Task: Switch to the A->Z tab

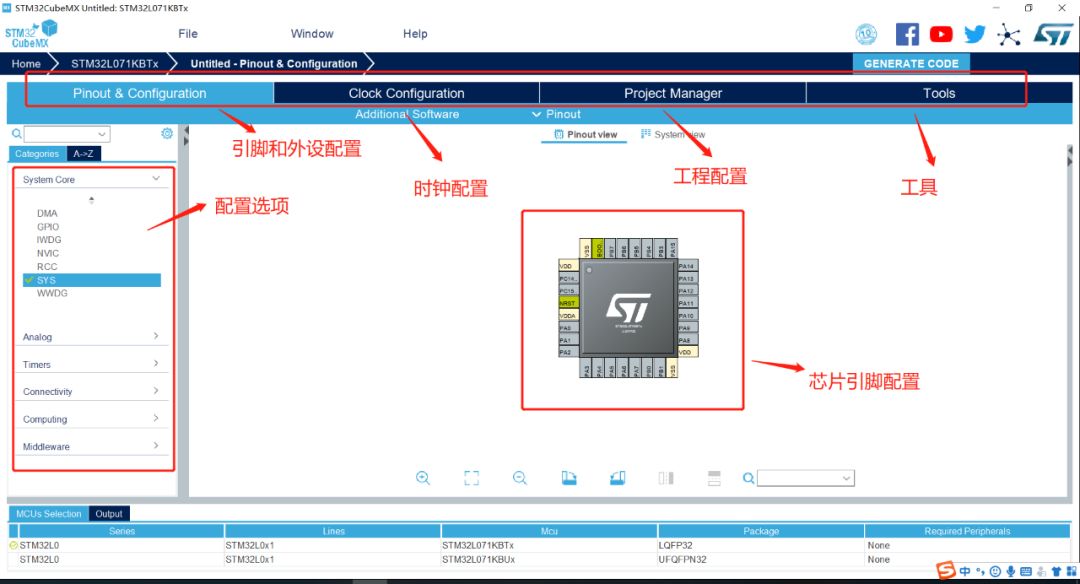Action: (84, 154)
